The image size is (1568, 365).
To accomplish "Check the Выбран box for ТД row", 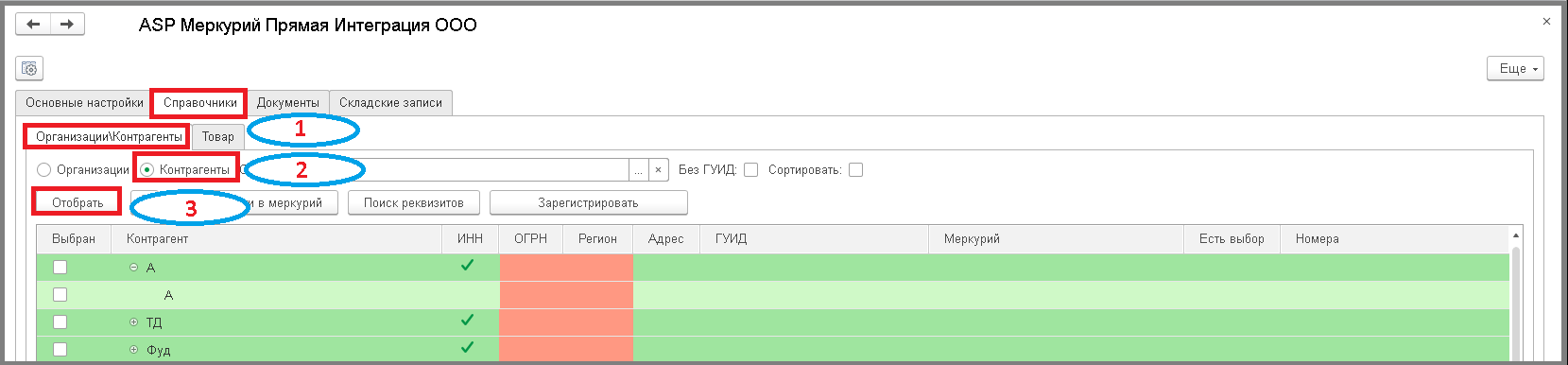I will [60, 322].
